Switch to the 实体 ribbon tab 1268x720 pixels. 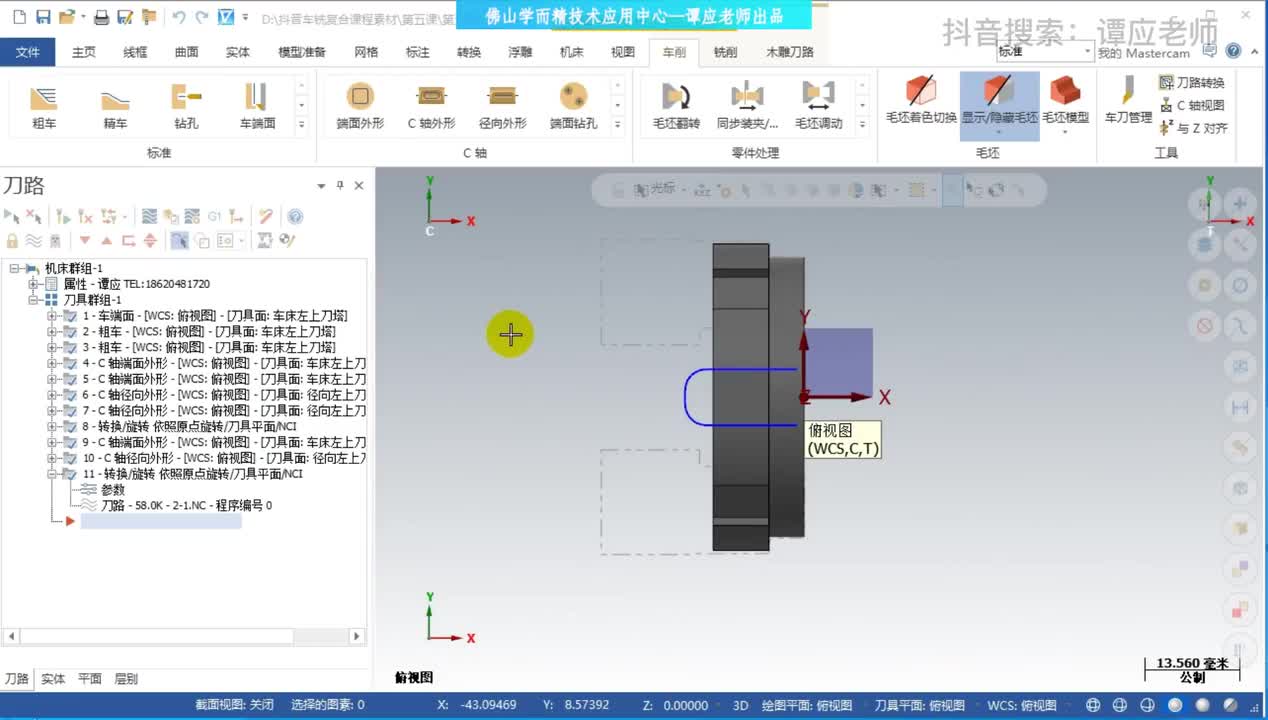click(x=238, y=52)
